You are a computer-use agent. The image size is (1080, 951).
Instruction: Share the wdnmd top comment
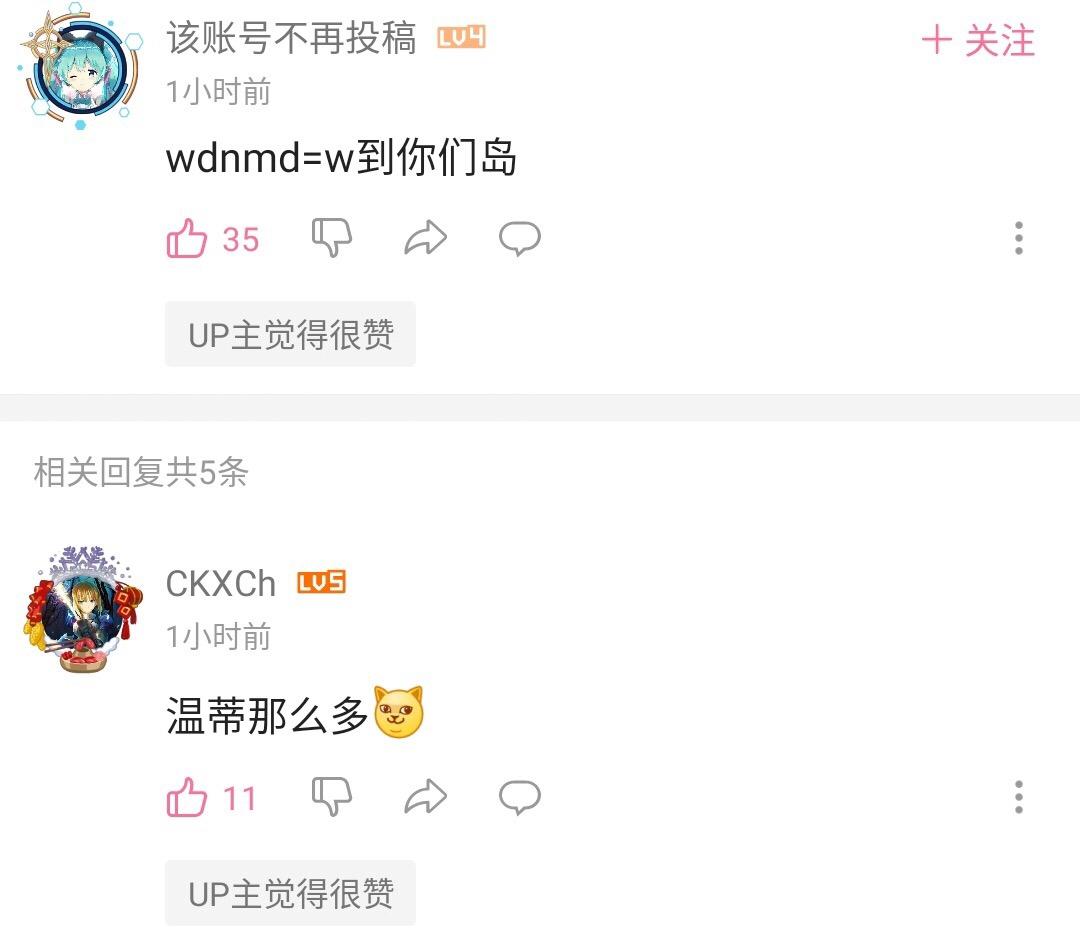pos(426,238)
